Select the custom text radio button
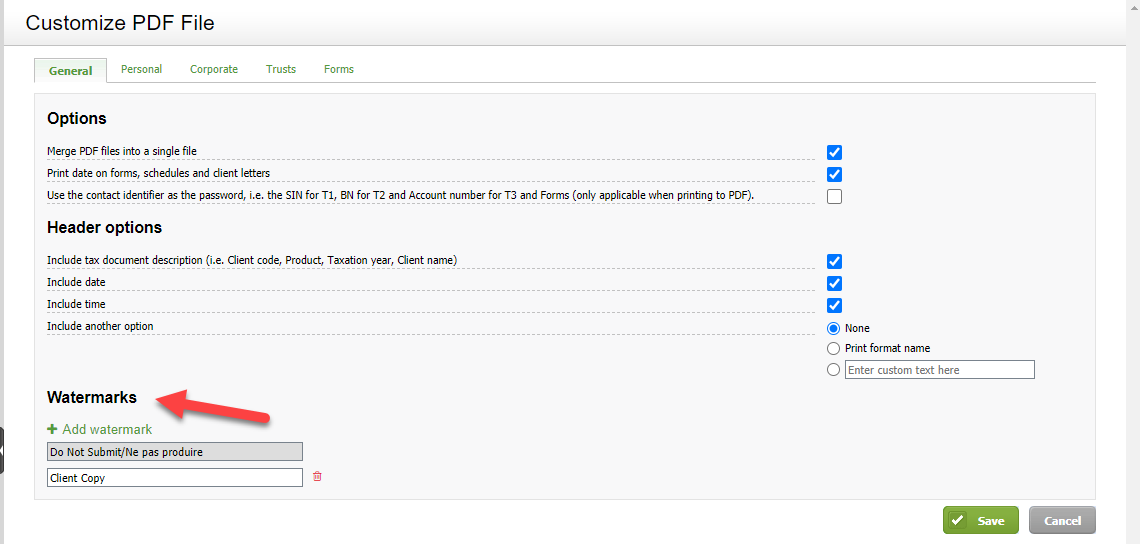This screenshot has width=1140, height=544. 834,369
